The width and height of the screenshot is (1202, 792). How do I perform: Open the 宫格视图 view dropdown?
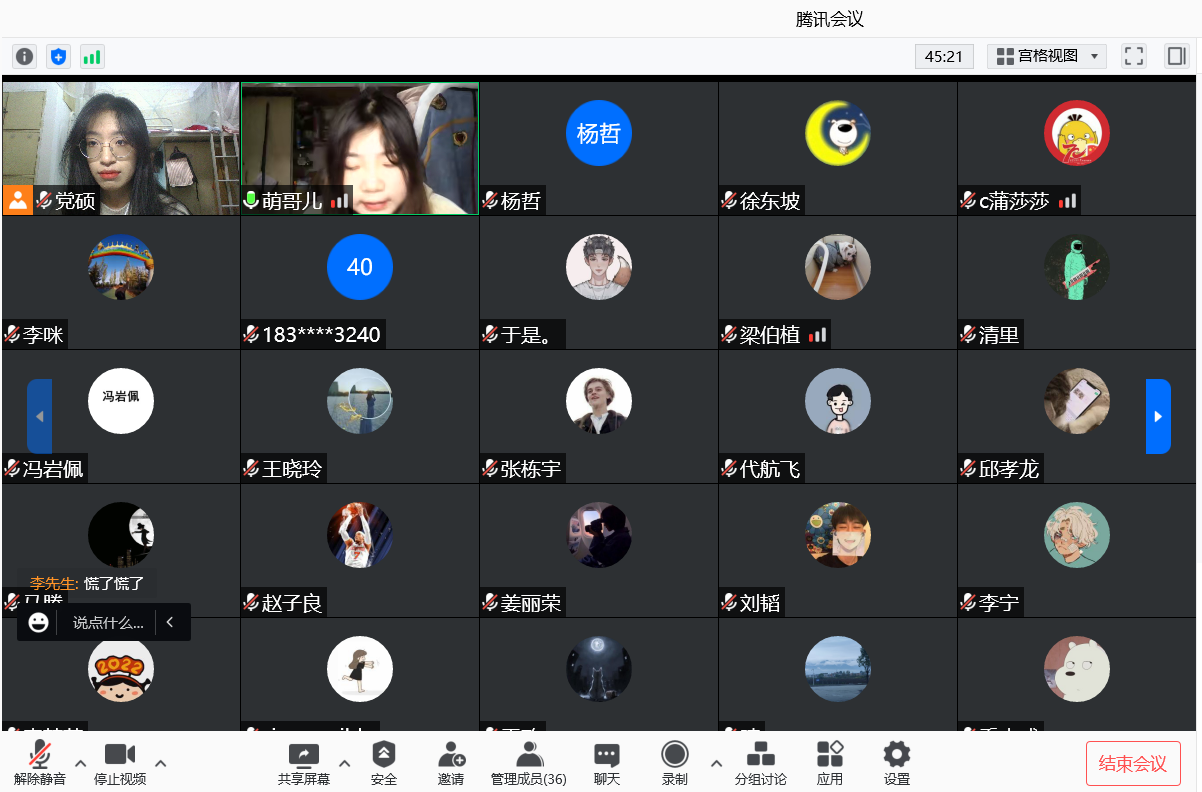[1047, 56]
